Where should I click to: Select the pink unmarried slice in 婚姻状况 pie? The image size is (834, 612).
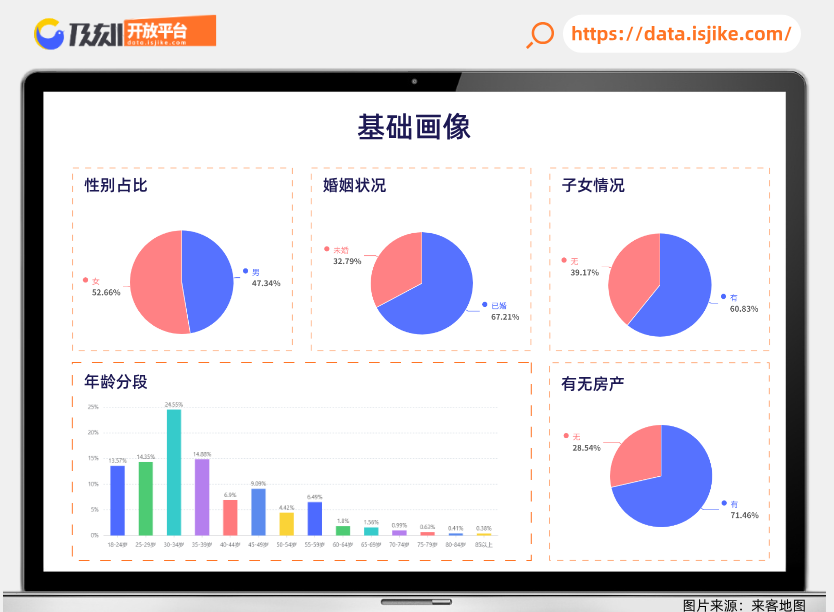(395, 265)
